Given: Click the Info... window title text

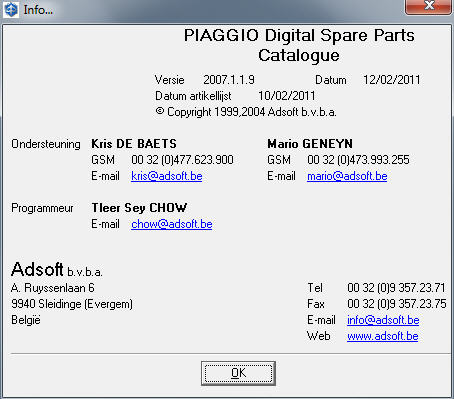Looking at the screenshot, I should coord(38,10).
